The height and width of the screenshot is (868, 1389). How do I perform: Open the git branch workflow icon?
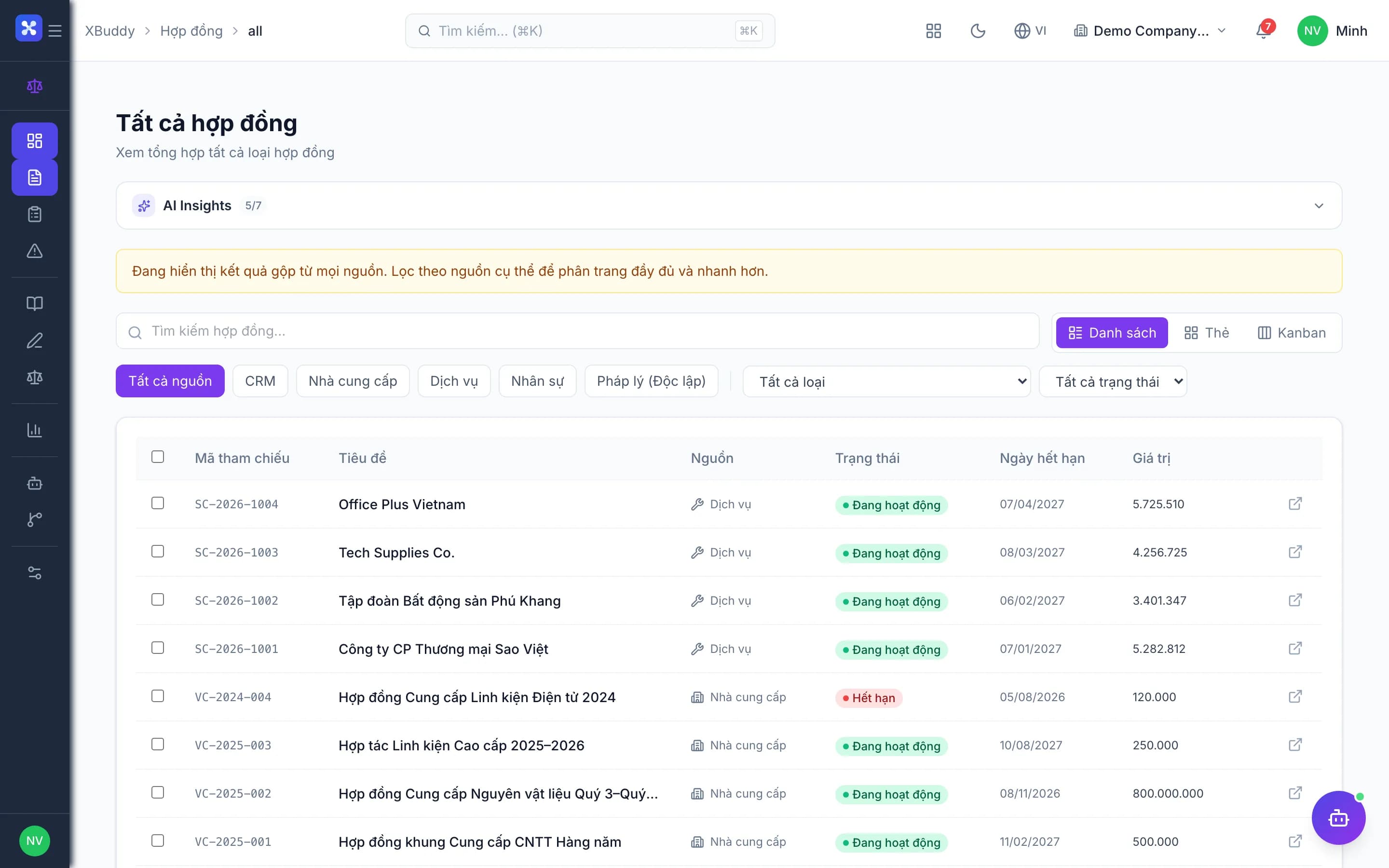(34, 519)
